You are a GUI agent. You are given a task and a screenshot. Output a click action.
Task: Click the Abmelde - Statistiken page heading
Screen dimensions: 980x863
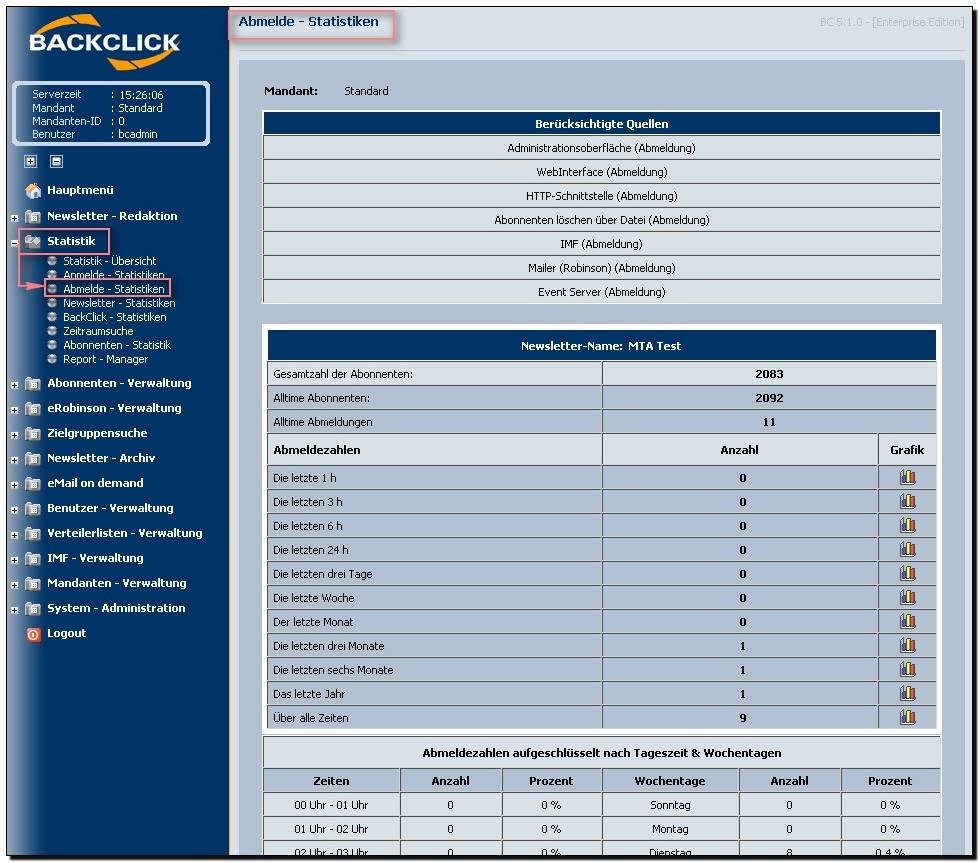(x=309, y=21)
